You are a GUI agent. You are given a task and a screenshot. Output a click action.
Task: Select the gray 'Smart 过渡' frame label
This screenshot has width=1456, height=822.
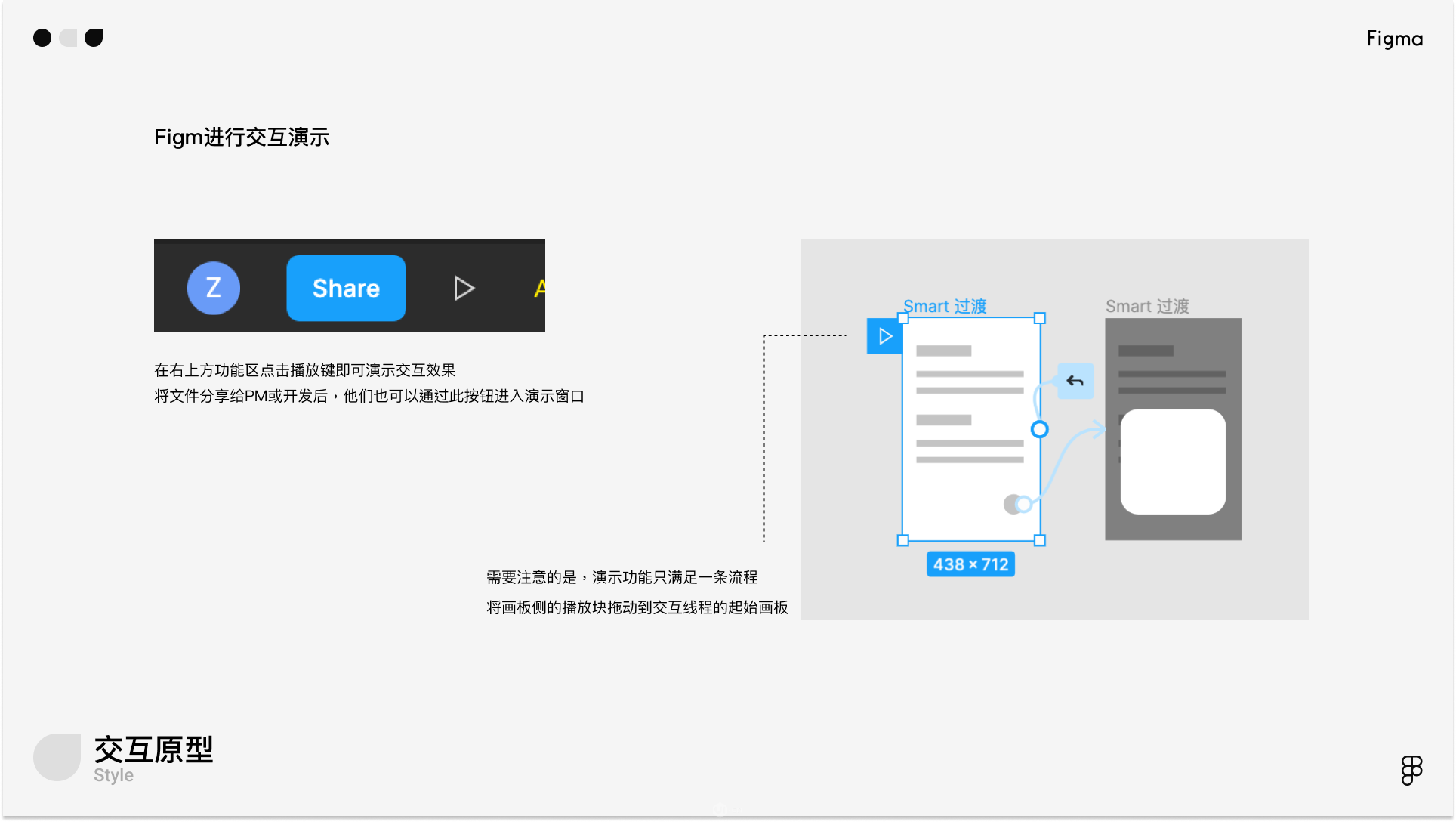point(1146,306)
